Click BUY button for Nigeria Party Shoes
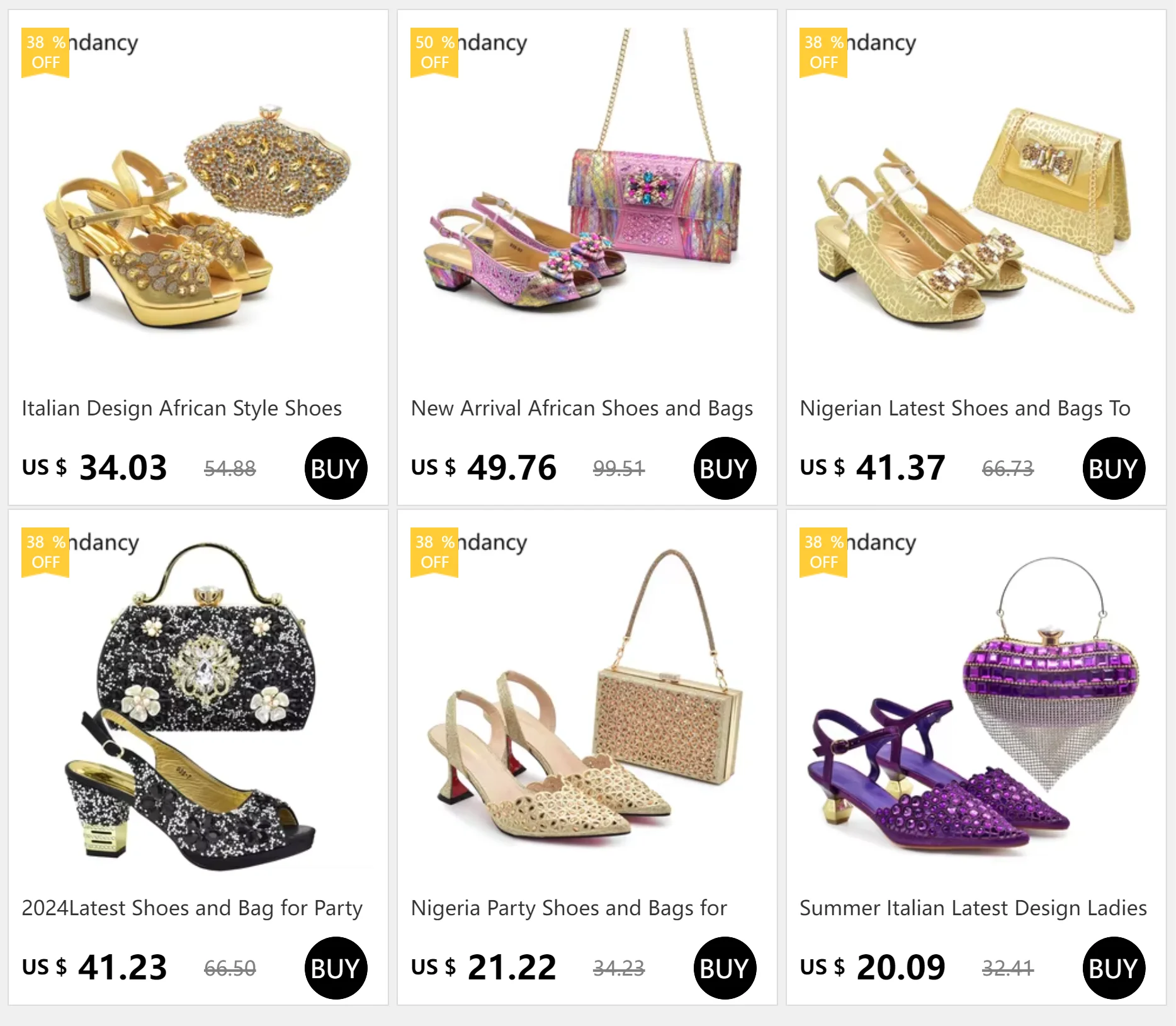Screen dimensions: 1176x1026 725,968
